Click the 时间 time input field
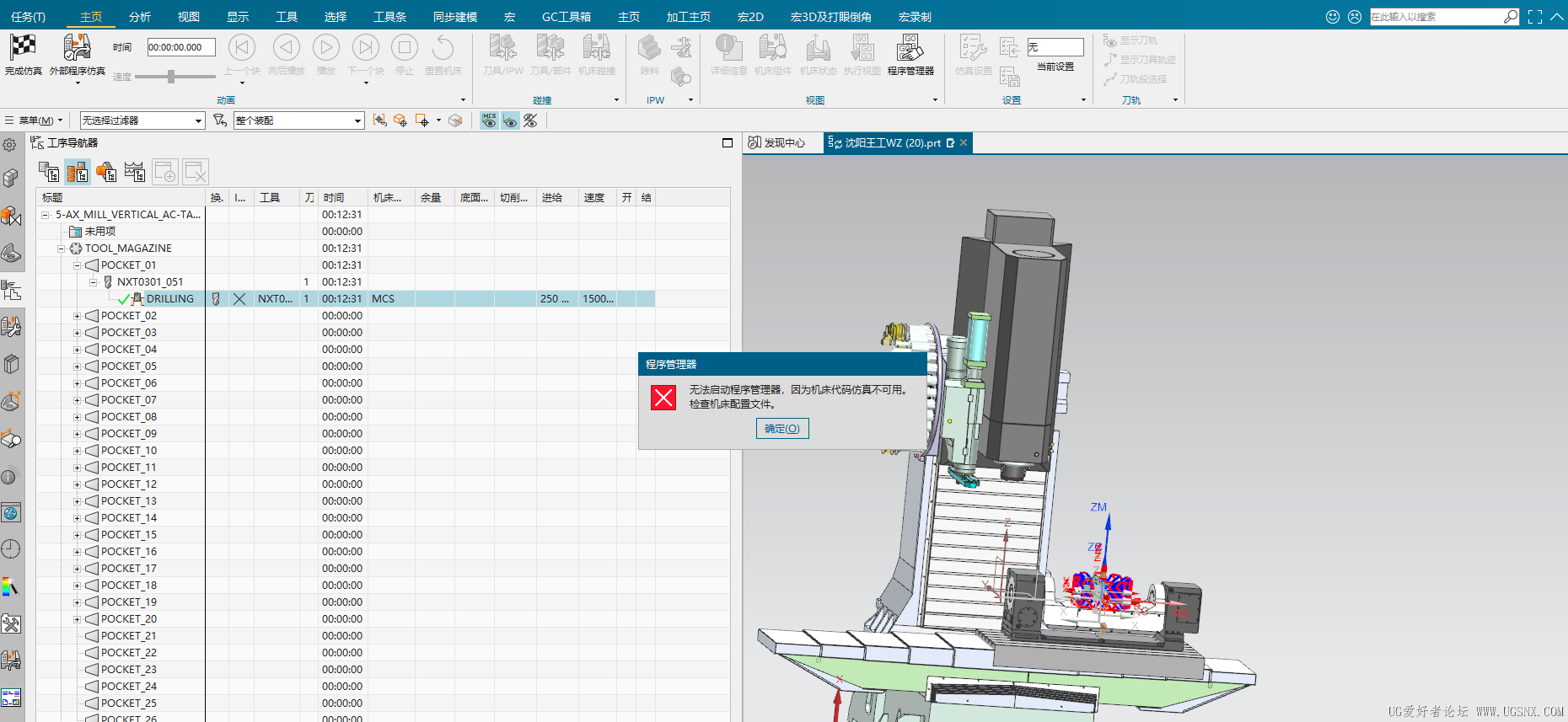 point(181,47)
